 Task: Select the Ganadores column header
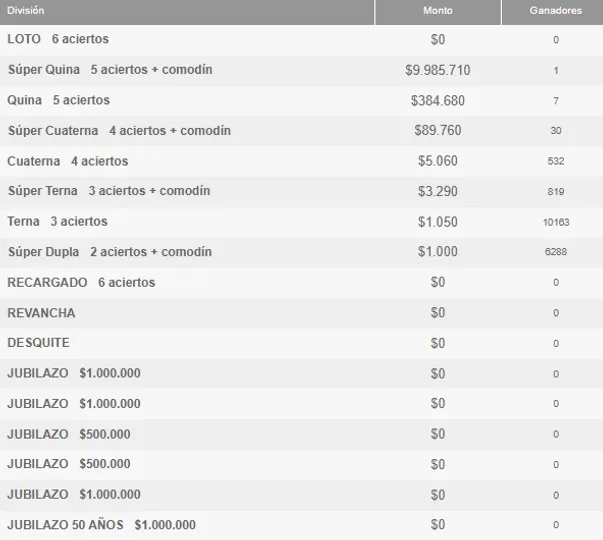pyautogui.click(x=555, y=10)
